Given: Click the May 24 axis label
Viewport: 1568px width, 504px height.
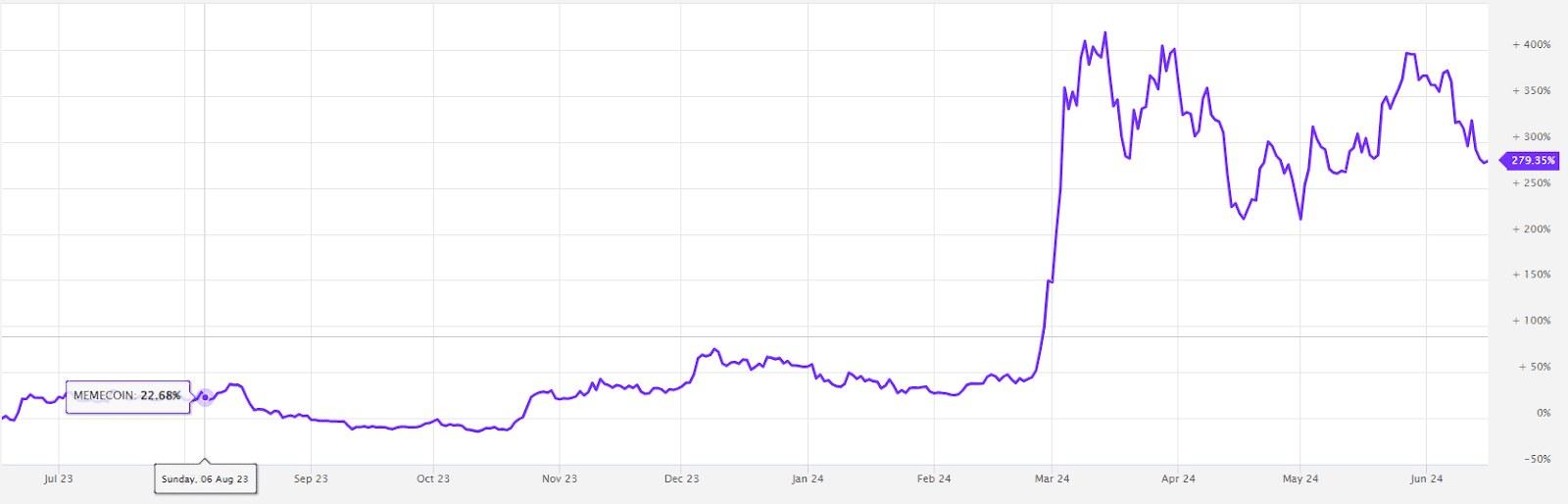Looking at the screenshot, I should (x=1300, y=479).
